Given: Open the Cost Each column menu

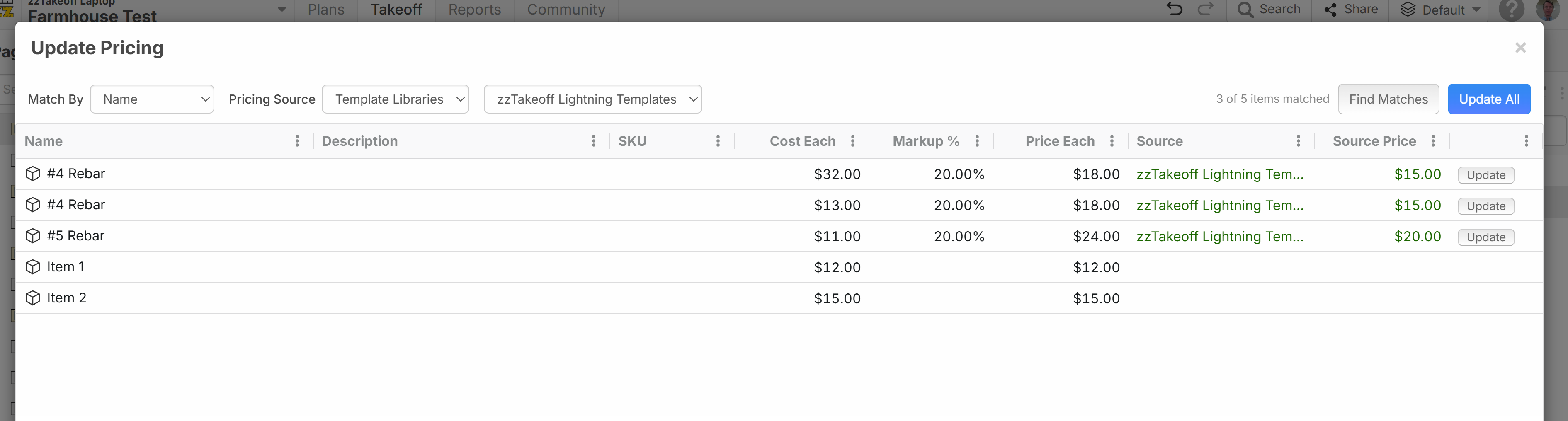Looking at the screenshot, I should click(x=853, y=141).
